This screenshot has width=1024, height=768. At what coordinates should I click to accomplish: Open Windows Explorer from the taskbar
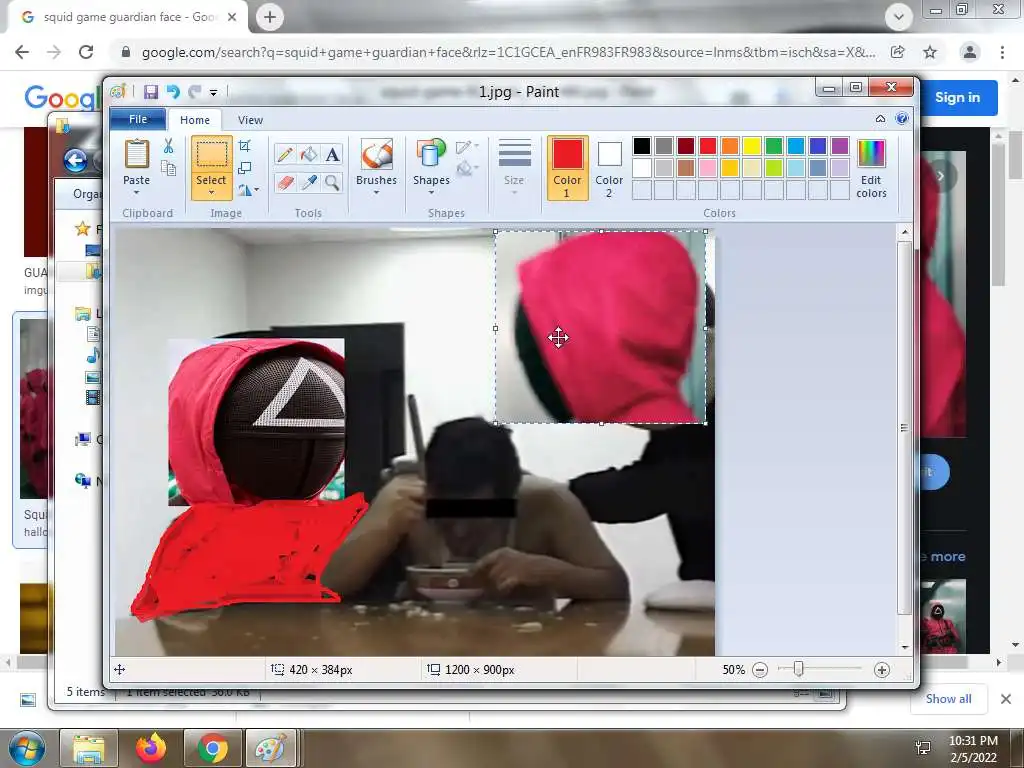click(x=89, y=748)
